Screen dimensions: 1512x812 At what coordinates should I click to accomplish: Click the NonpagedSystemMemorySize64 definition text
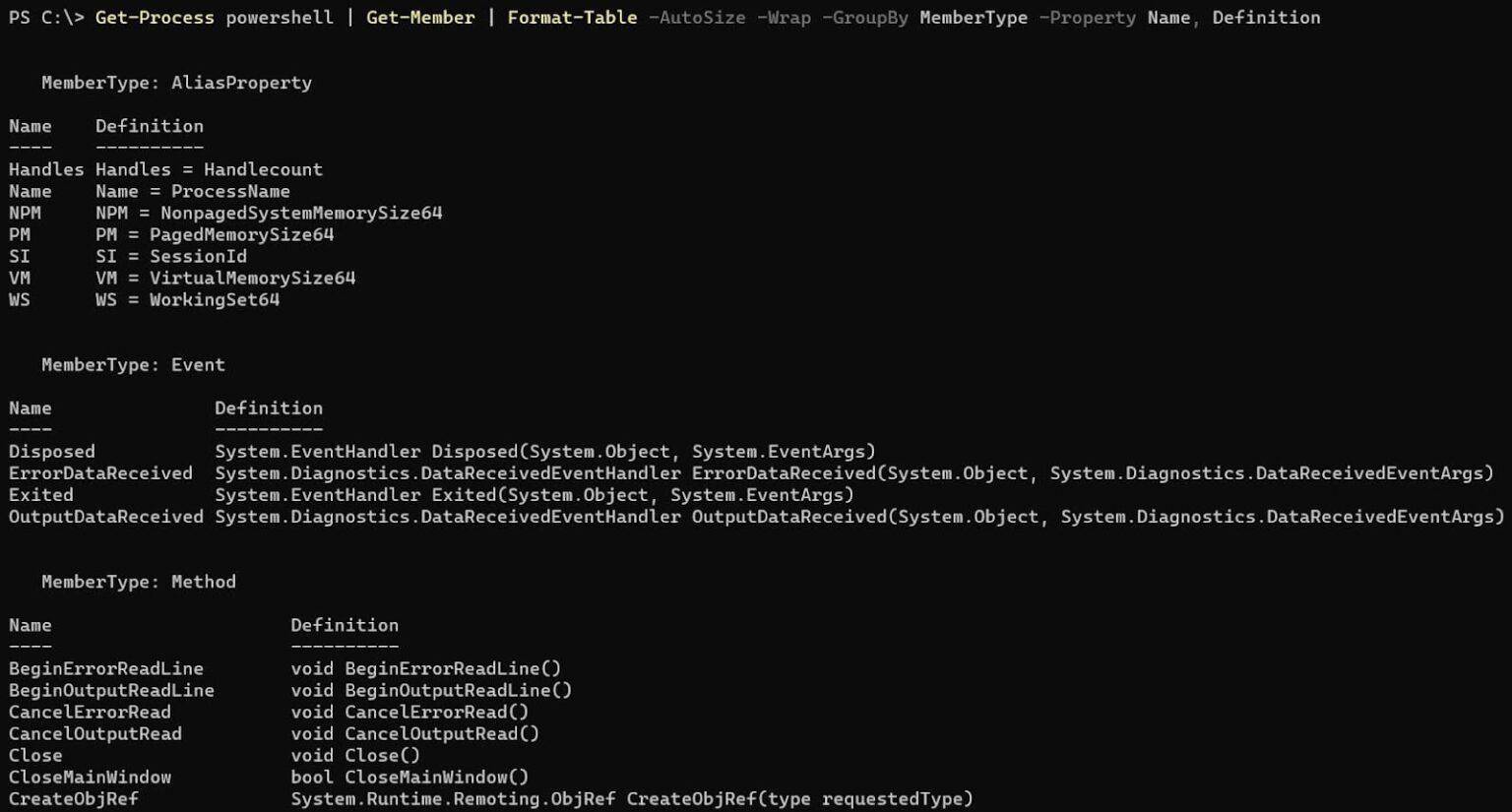pos(301,213)
